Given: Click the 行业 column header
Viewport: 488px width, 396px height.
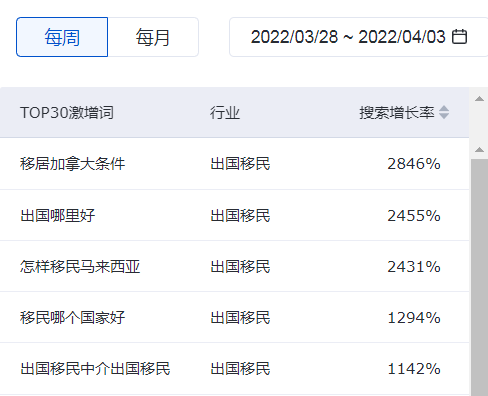Looking at the screenshot, I should [x=225, y=113].
